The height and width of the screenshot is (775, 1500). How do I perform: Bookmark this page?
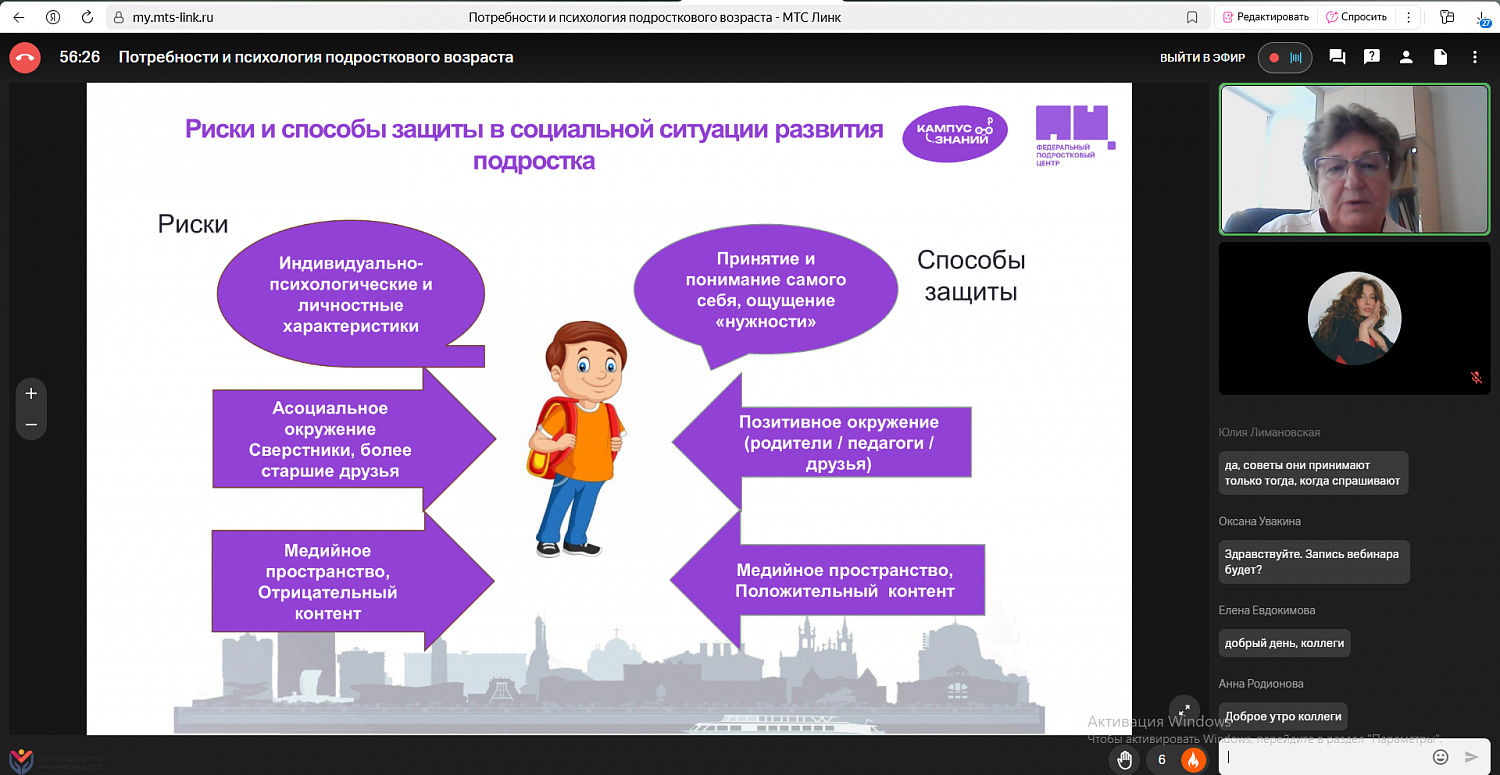click(1192, 17)
